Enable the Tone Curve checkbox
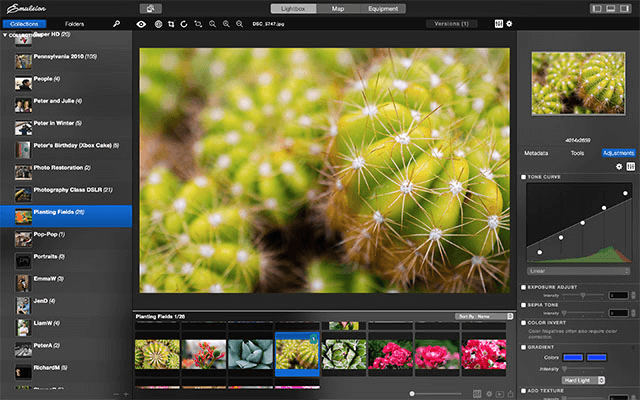Viewport: 640px width, 400px height. click(x=523, y=177)
